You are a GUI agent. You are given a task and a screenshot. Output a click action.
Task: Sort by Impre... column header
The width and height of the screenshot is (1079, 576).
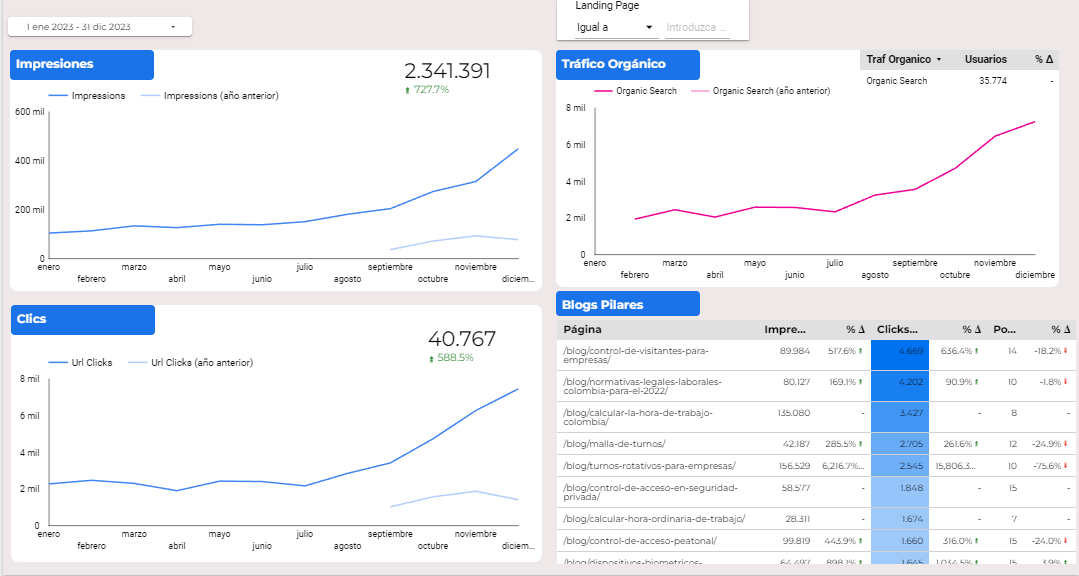point(785,330)
